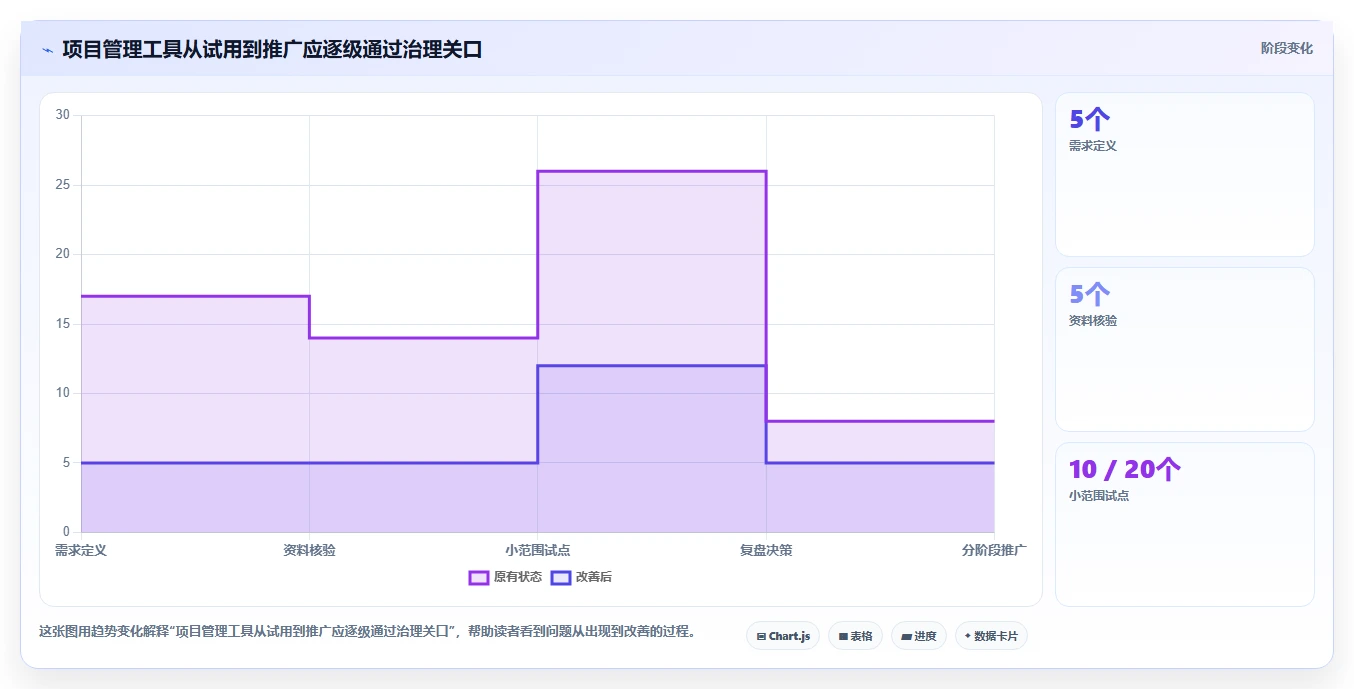
Task: Click the Chart.js tag
Action: click(x=783, y=636)
